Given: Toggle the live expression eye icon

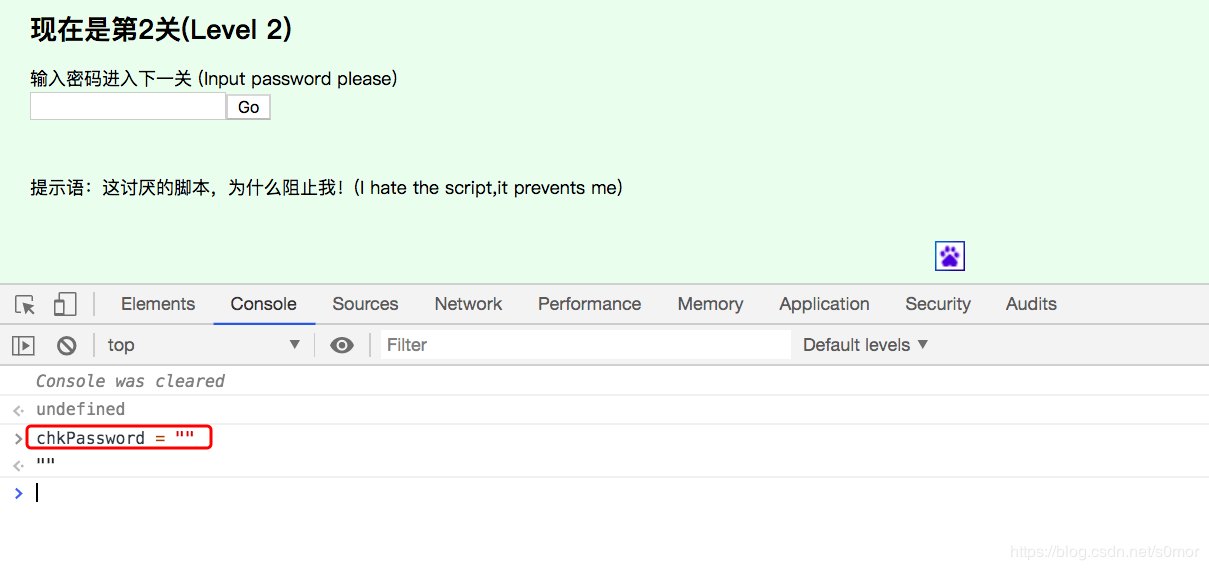Looking at the screenshot, I should pyautogui.click(x=342, y=345).
